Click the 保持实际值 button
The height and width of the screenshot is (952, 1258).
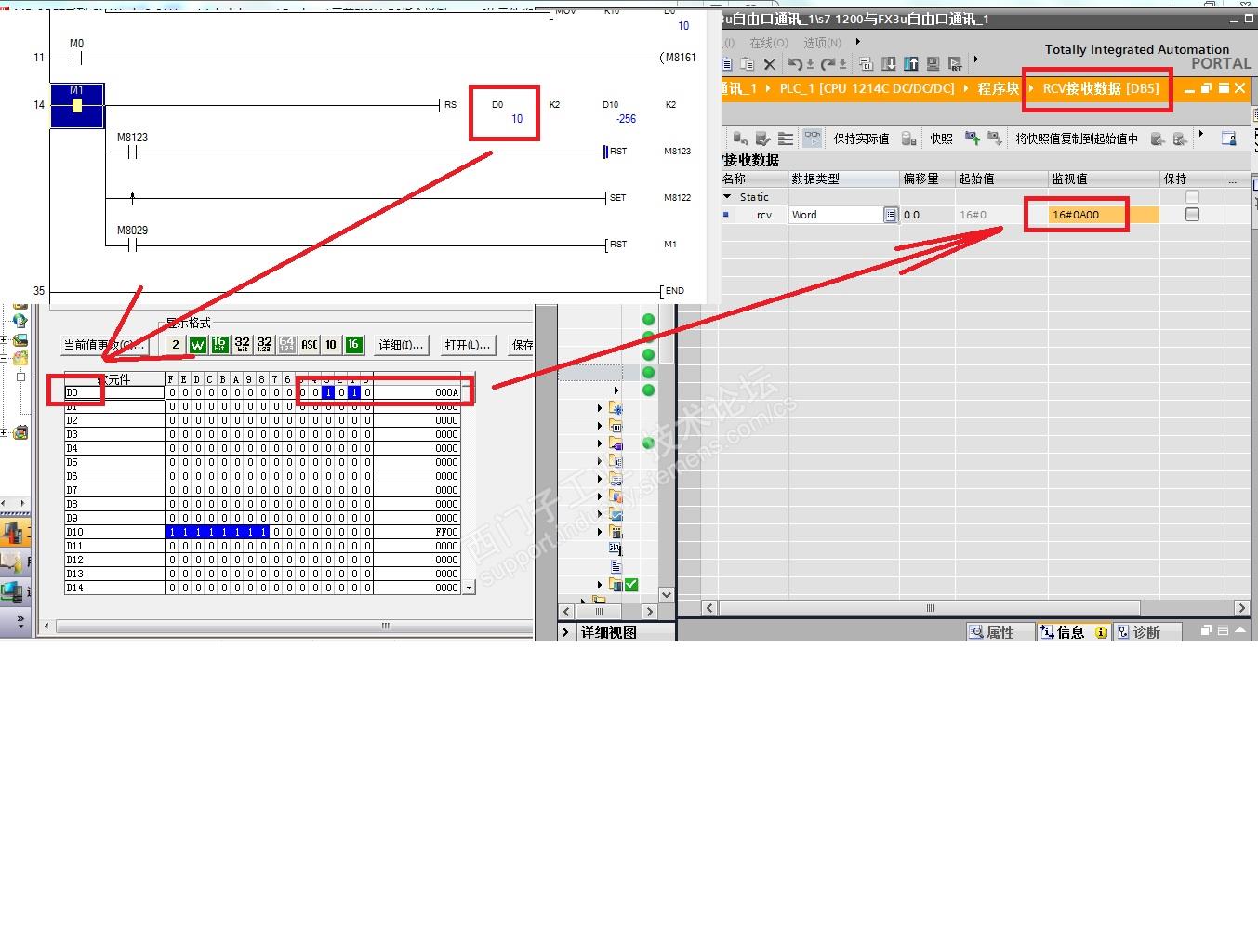click(861, 139)
